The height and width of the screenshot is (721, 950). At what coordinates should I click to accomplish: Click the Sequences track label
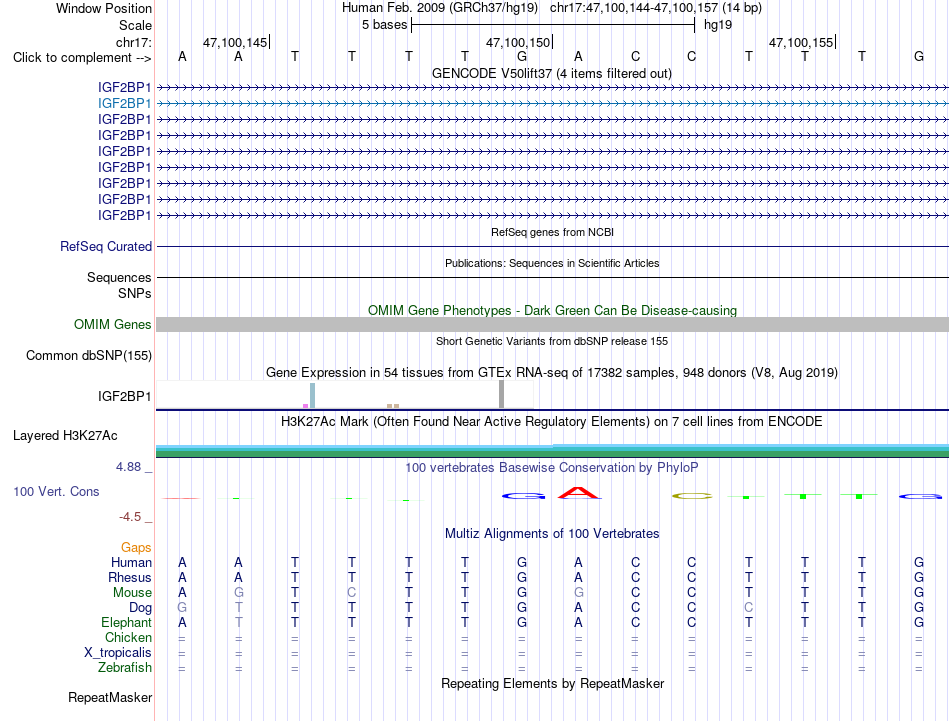tap(119, 277)
